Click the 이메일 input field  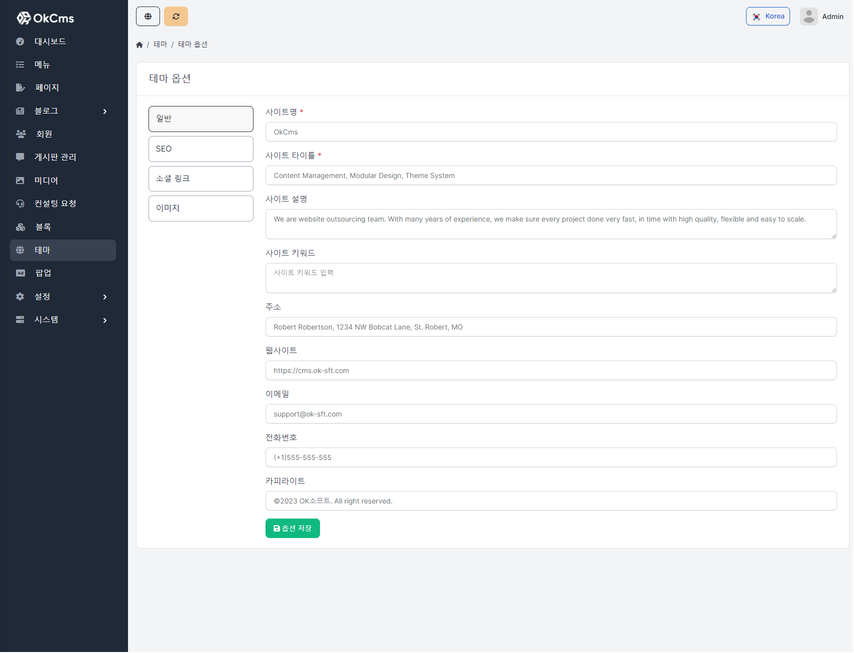[x=550, y=414]
